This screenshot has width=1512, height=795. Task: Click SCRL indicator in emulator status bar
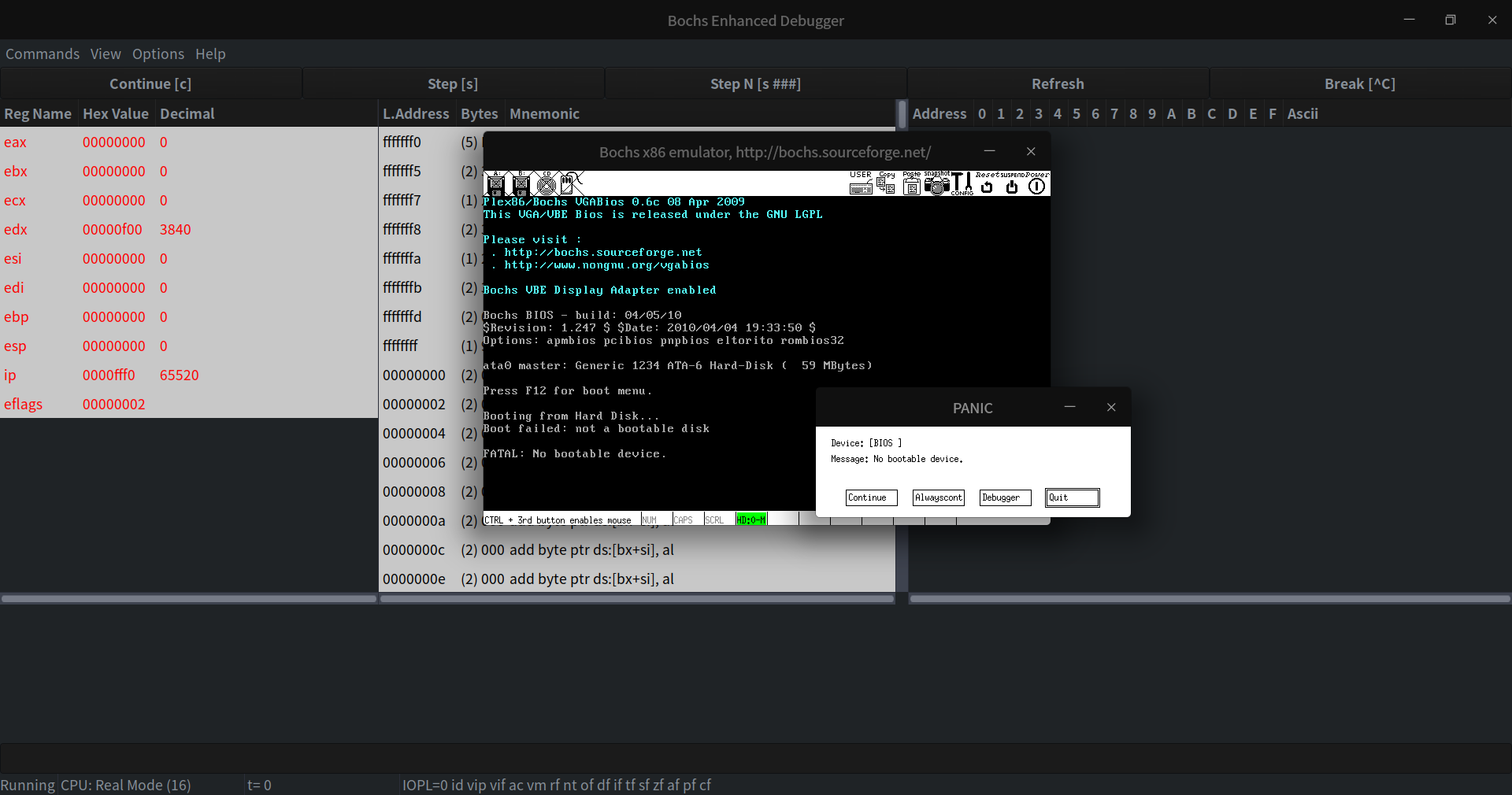[719, 520]
